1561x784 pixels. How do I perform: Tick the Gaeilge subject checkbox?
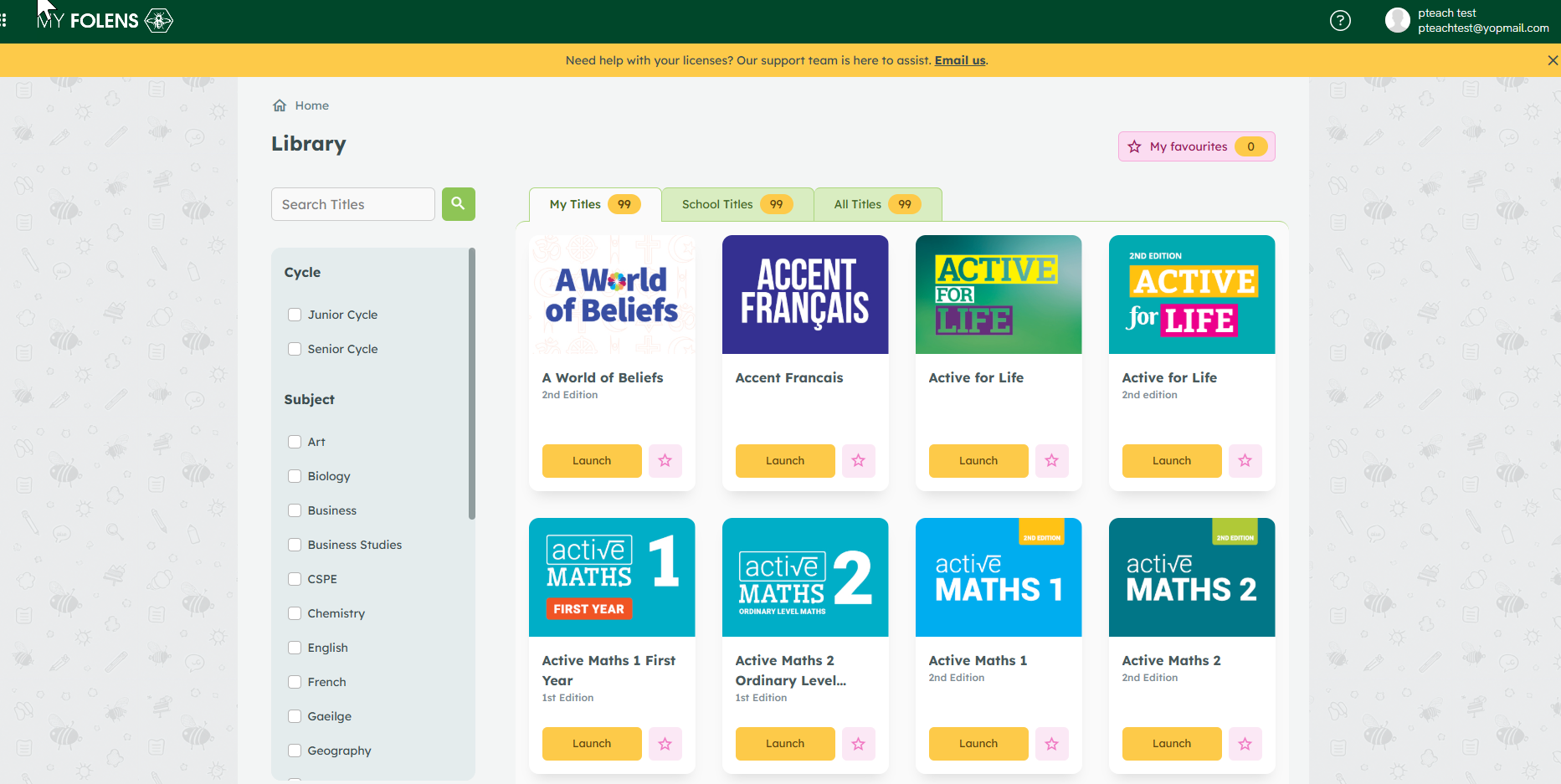295,716
